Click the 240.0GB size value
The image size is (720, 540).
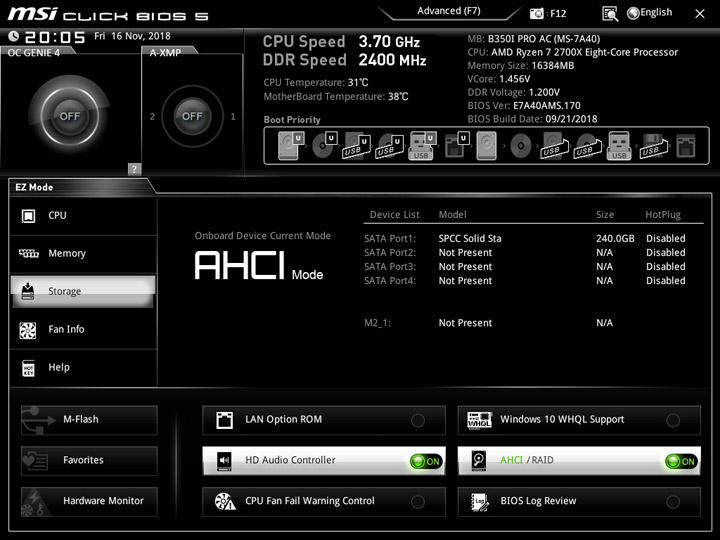coord(615,239)
